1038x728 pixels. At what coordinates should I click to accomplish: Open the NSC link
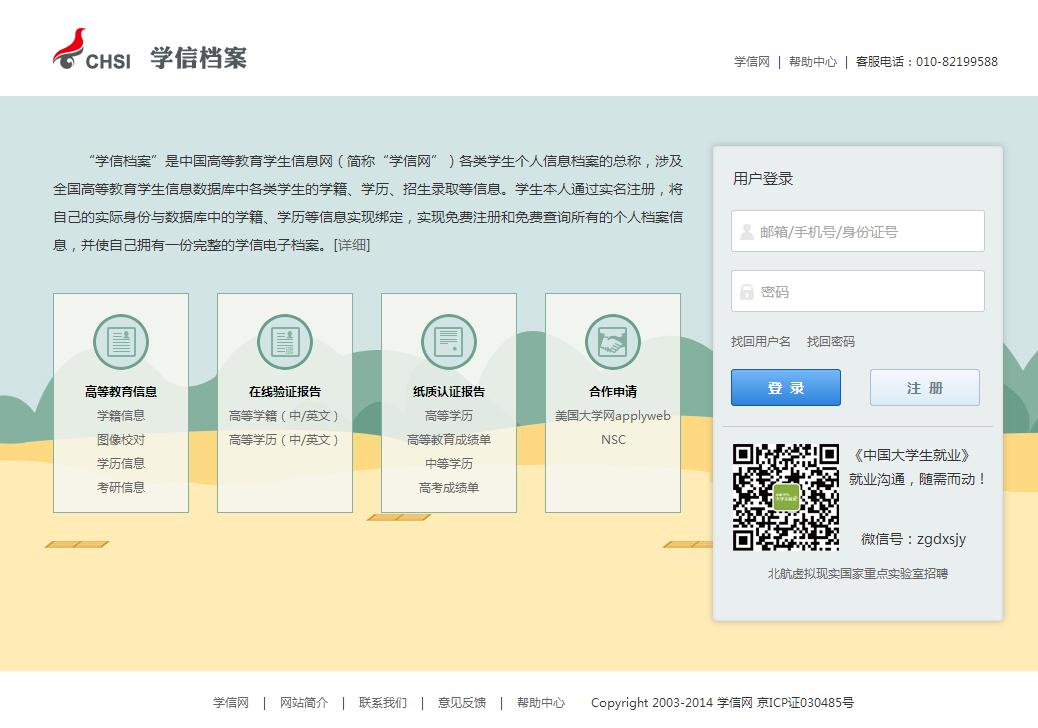pos(613,439)
